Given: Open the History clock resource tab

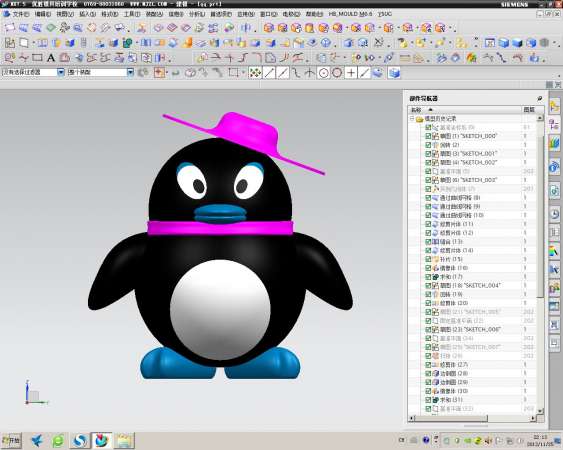Looking at the screenshot, I should [555, 214].
